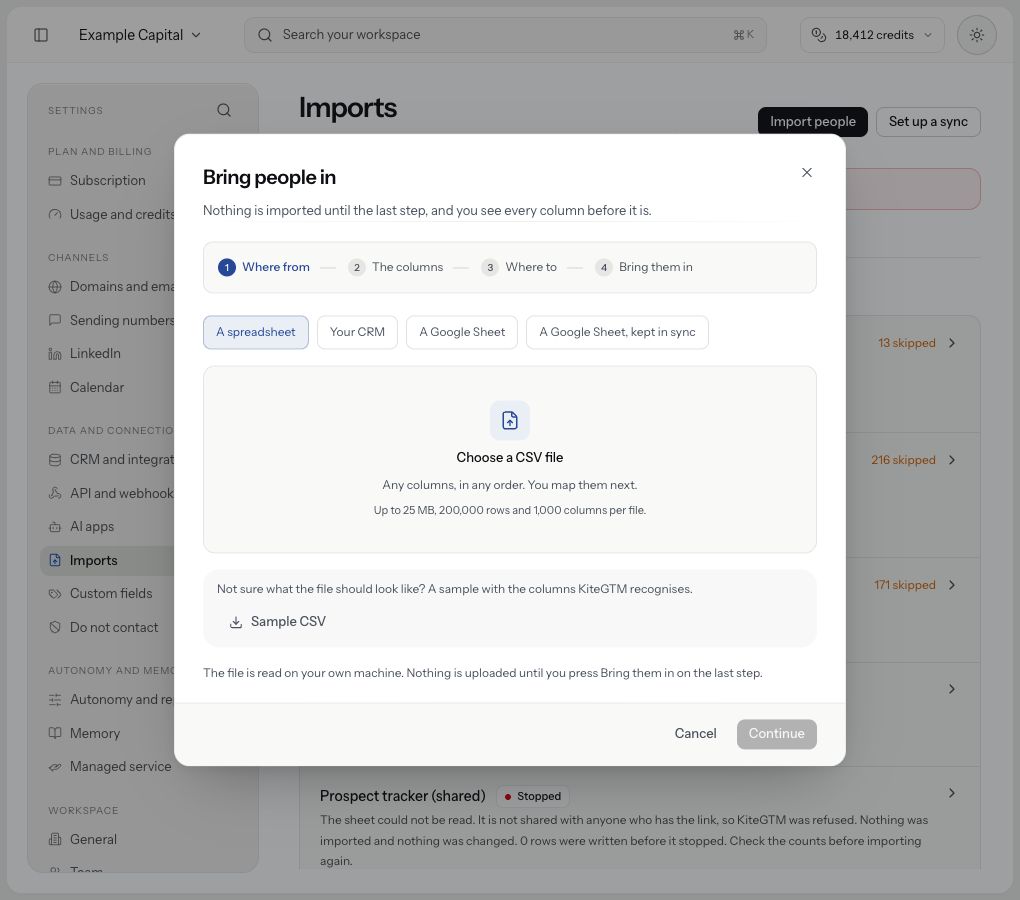The width and height of the screenshot is (1020, 900).
Task: Click the Usage and credits gauge icon
Action: [55, 215]
